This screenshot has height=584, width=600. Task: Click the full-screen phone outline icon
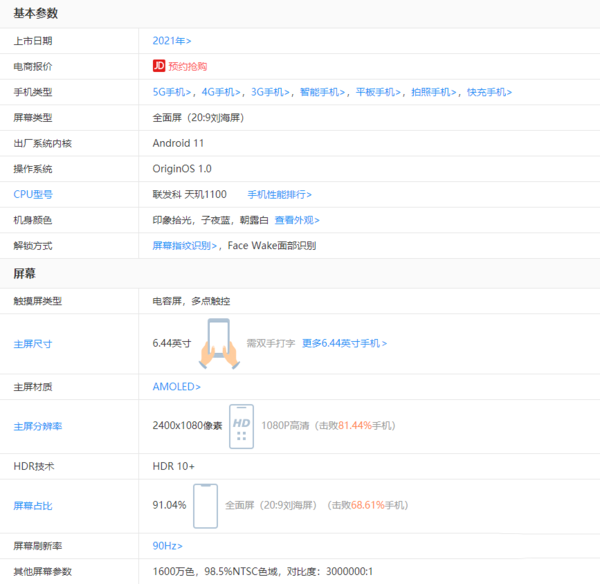205,505
